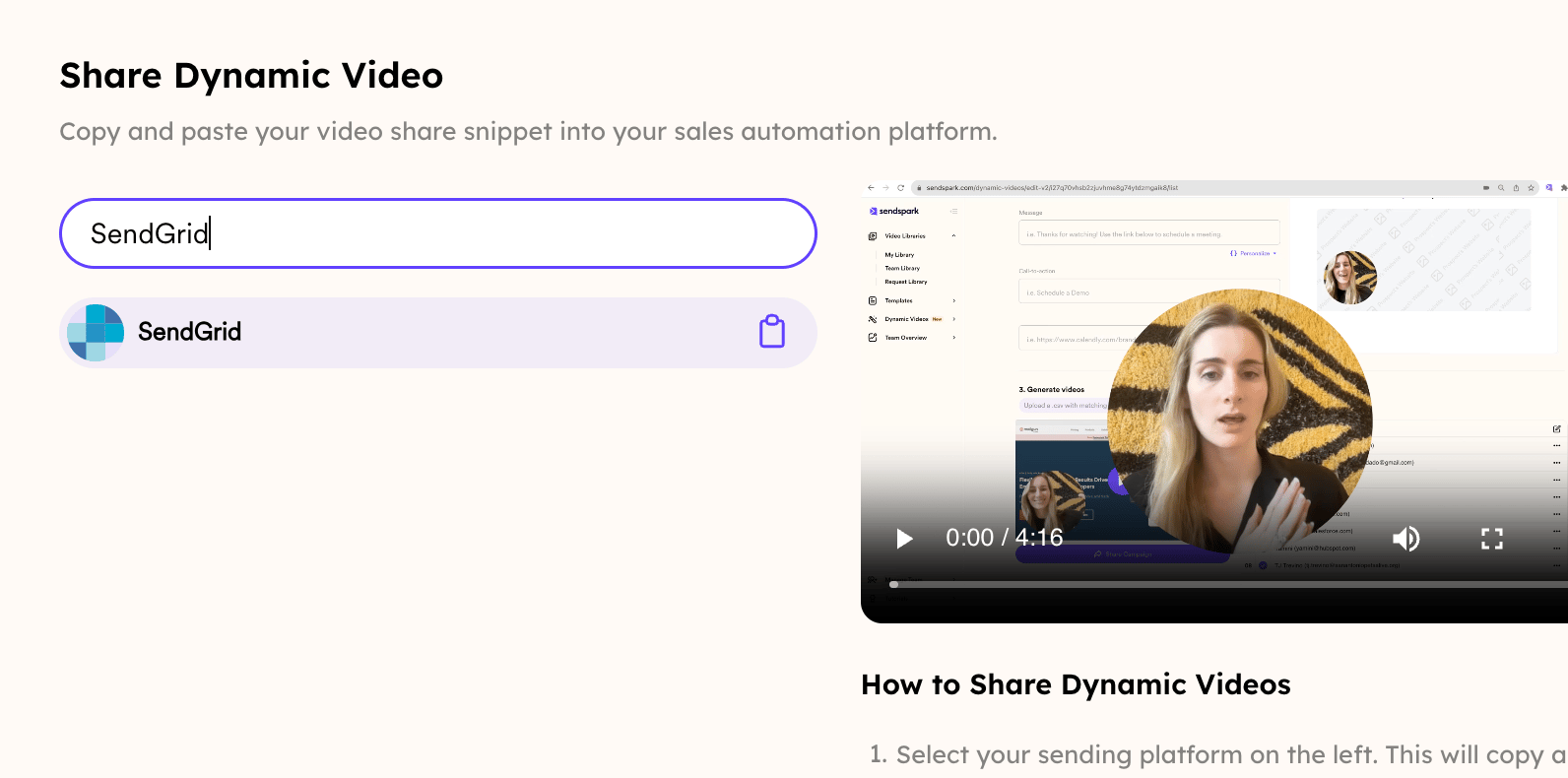The height and width of the screenshot is (778, 1568).
Task: Copy the SendGrid snippet via clipboard icon
Action: pyautogui.click(x=772, y=332)
